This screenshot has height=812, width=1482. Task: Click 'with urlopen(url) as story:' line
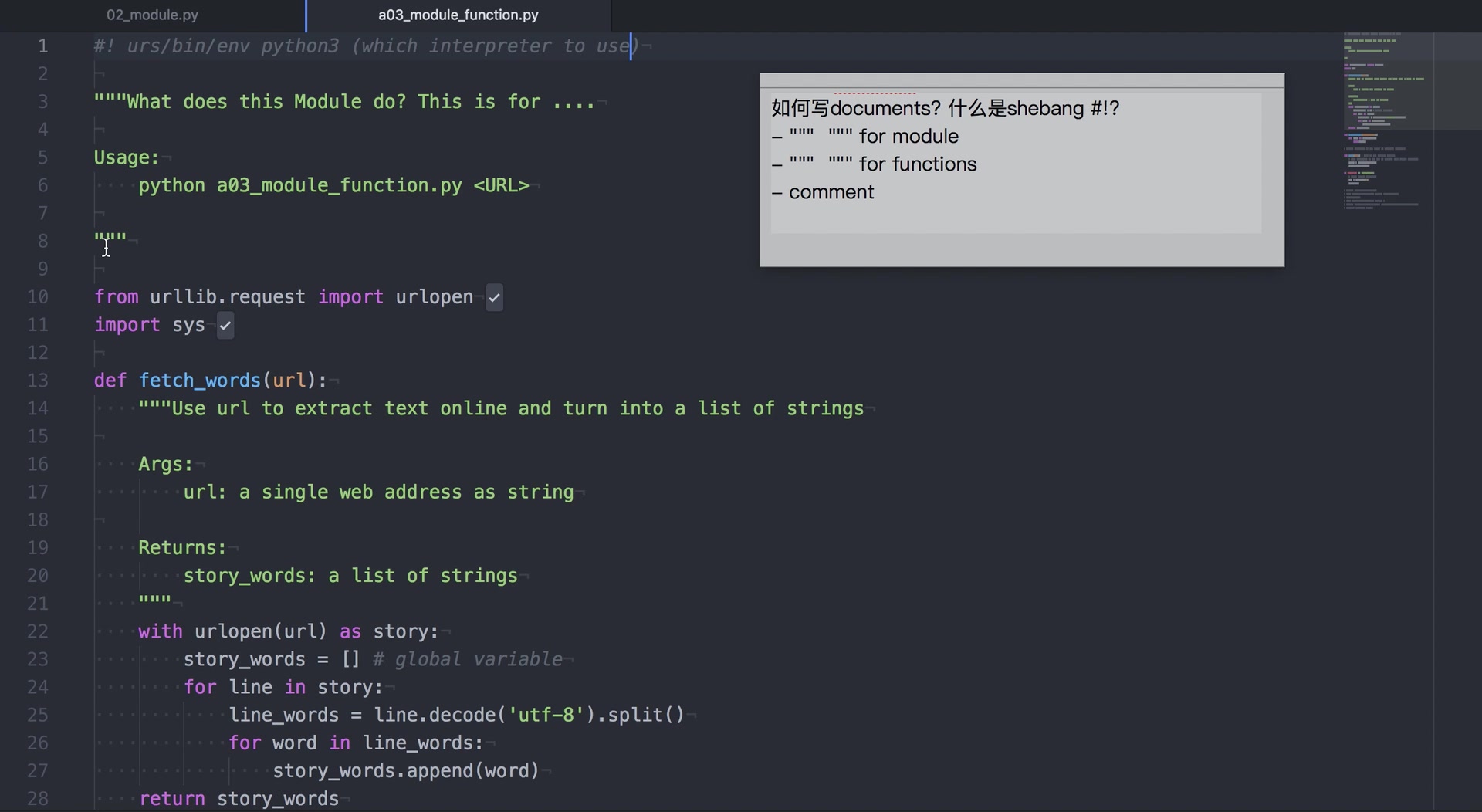coord(288,631)
